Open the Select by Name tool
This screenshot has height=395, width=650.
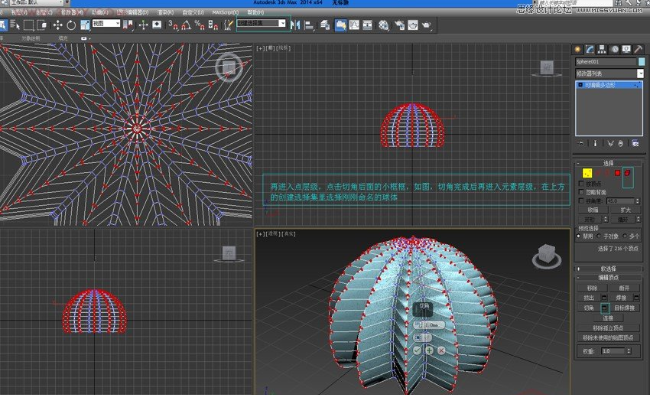coord(15,25)
